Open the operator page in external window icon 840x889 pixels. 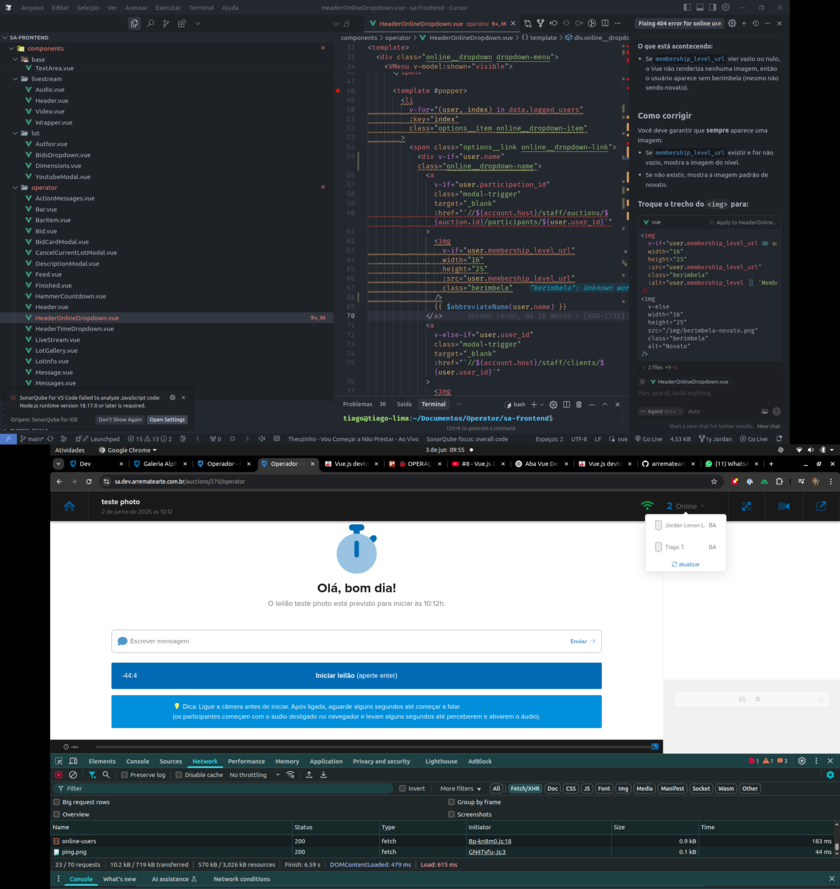(x=821, y=506)
